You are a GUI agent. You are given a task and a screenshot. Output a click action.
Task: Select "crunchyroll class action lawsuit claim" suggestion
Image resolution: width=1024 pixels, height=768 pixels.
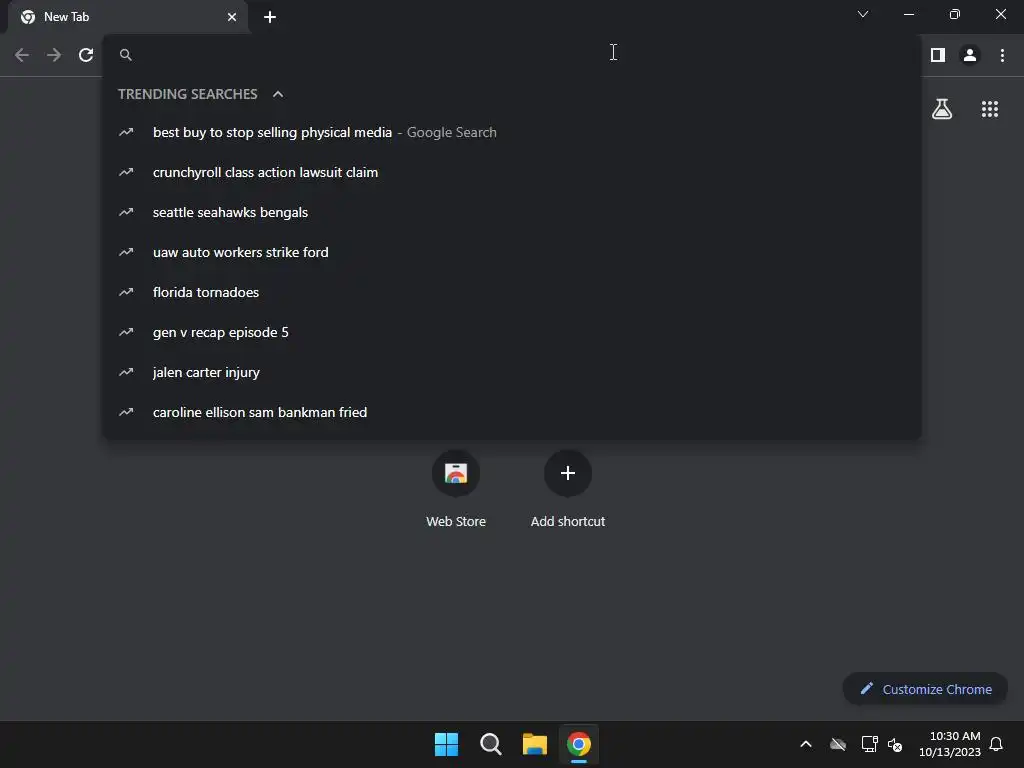point(512,172)
